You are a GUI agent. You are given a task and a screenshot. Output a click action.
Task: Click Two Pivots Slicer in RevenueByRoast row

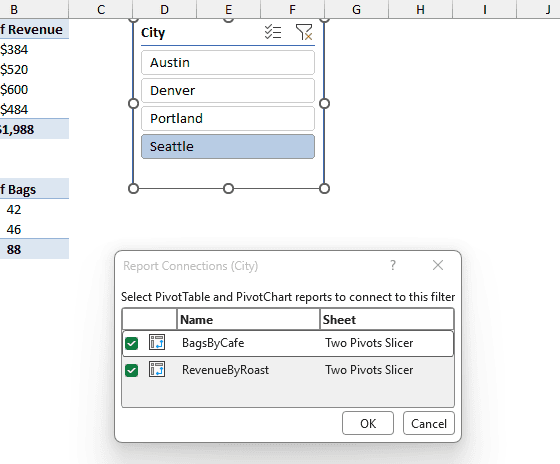pyautogui.click(x=369, y=370)
